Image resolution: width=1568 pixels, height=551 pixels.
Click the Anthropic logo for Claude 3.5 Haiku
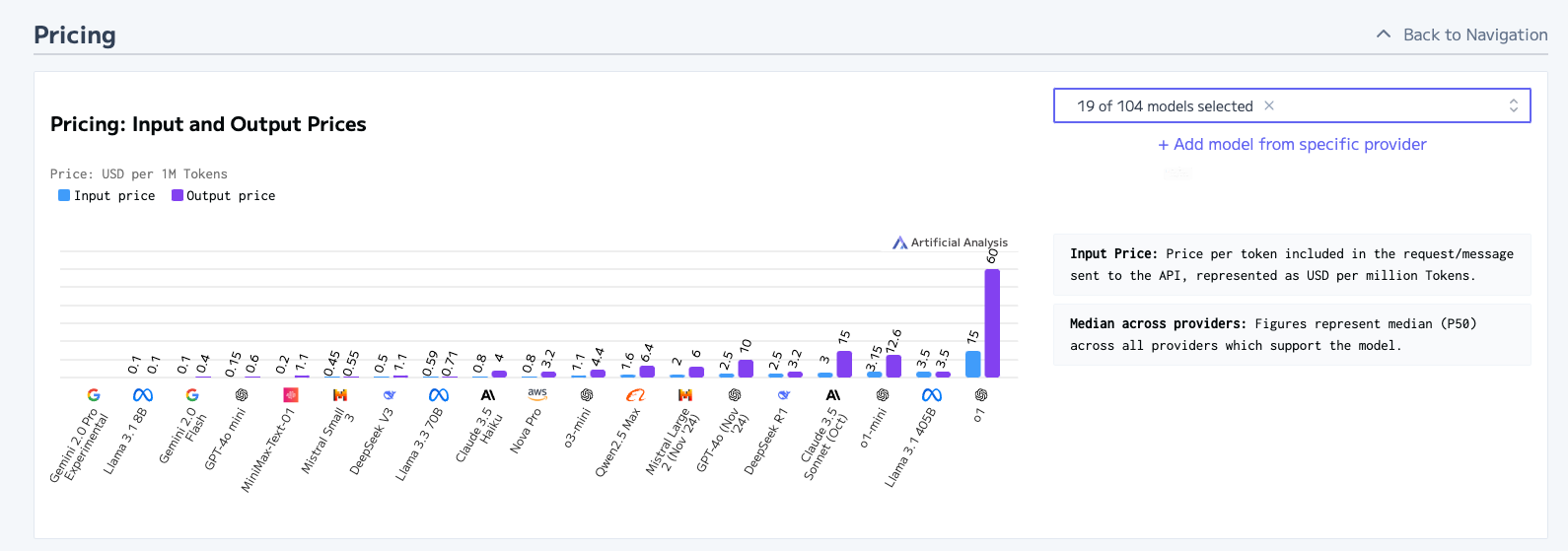point(488,395)
